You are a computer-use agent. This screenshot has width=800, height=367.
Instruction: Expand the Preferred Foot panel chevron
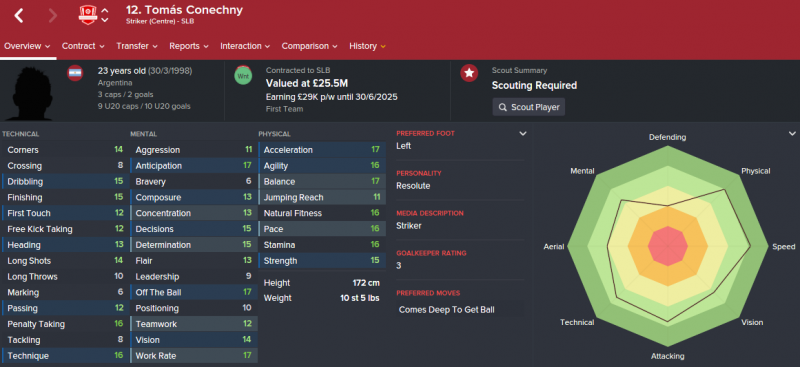pos(522,134)
